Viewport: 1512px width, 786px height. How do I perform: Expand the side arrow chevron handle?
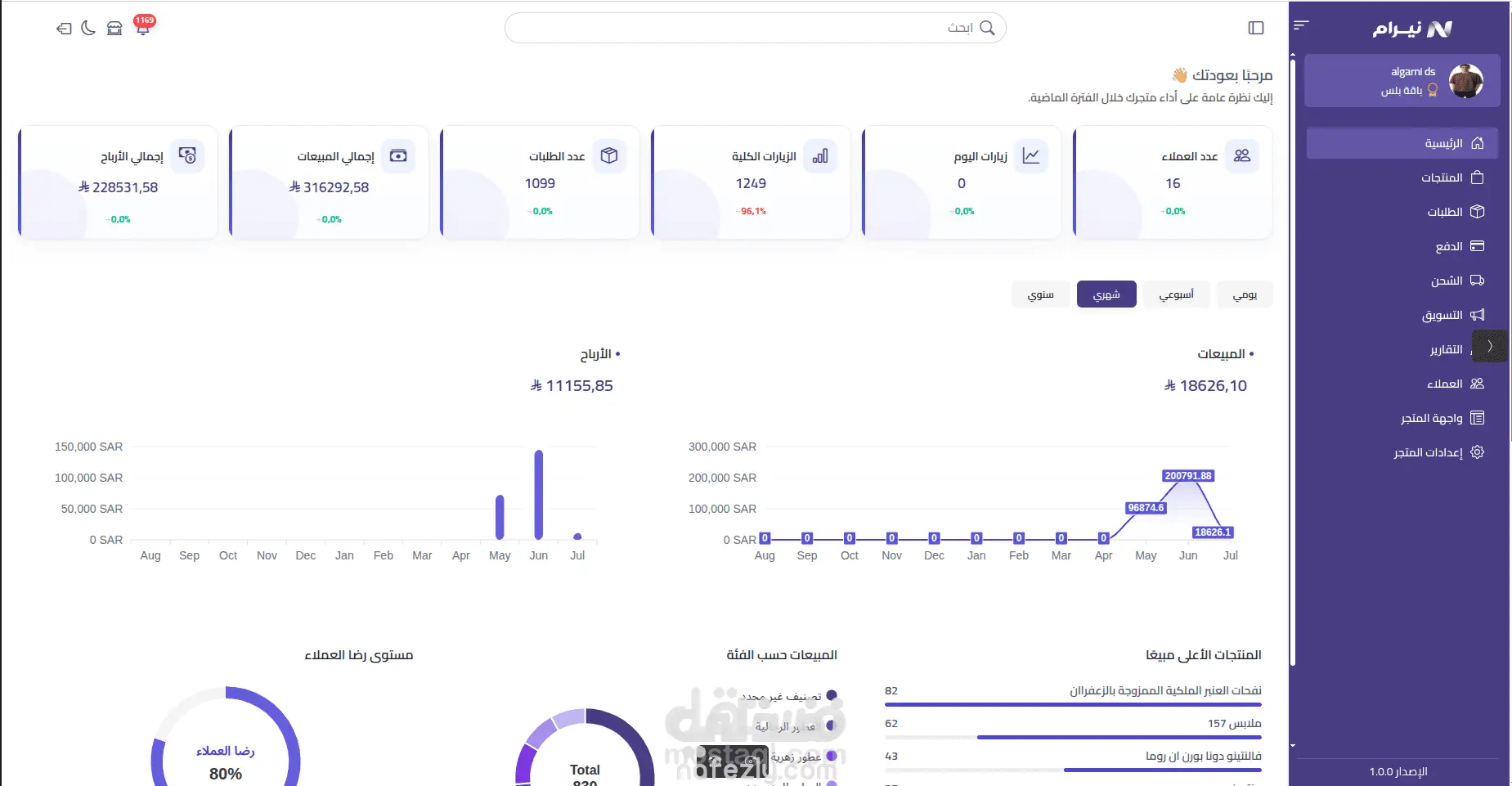pyautogui.click(x=1490, y=346)
